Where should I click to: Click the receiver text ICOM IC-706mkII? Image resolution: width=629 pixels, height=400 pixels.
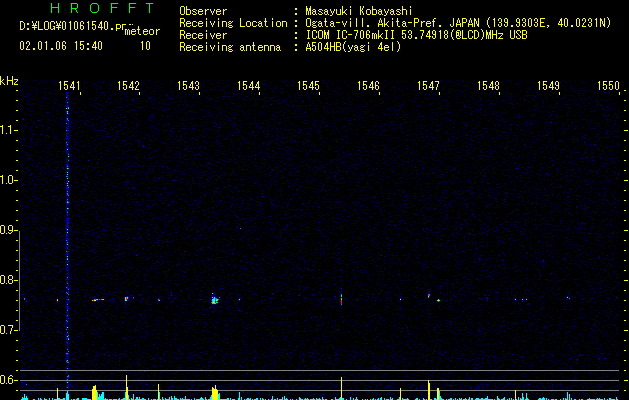point(351,35)
